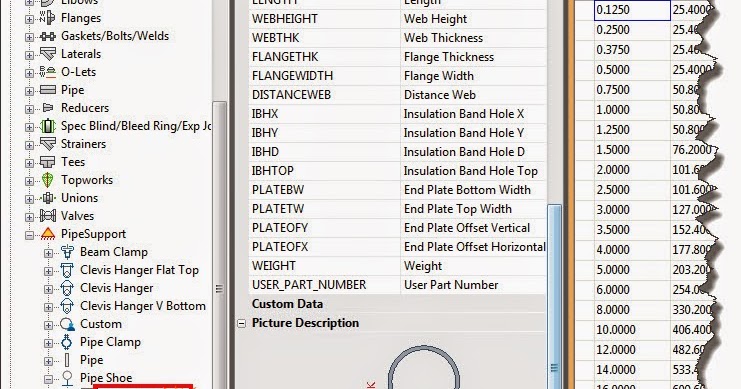Click the Unions category icon
The width and height of the screenshot is (741, 389).
pyautogui.click(x=47, y=198)
